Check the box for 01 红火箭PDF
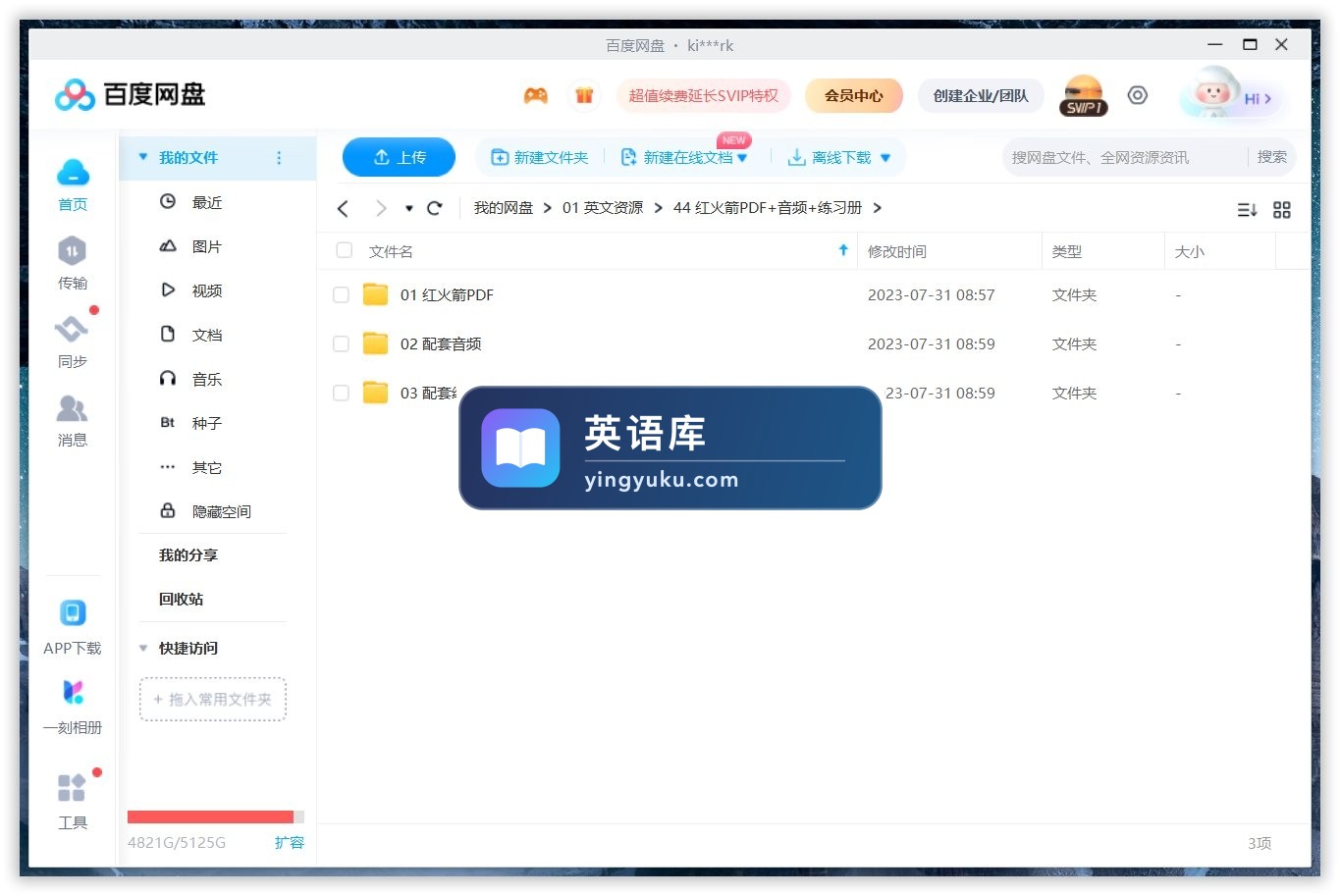 [x=341, y=294]
